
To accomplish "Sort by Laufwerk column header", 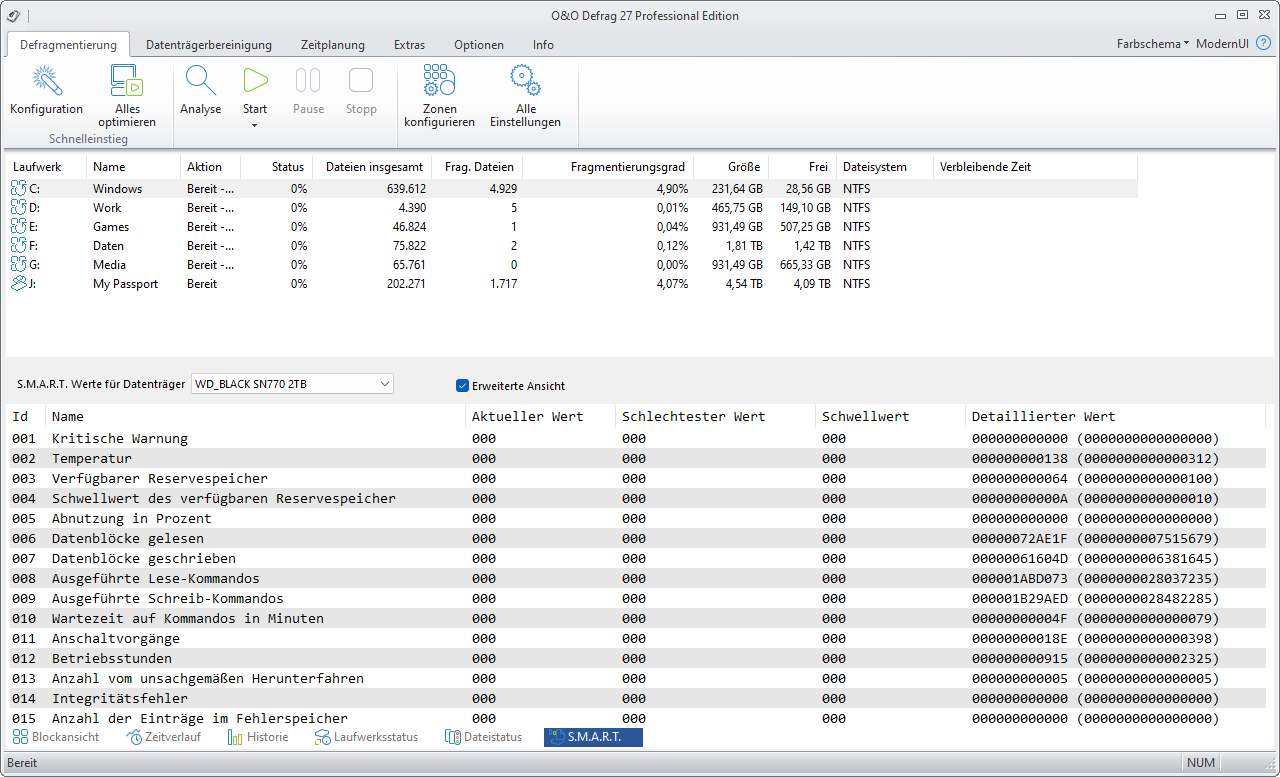I will (47, 167).
